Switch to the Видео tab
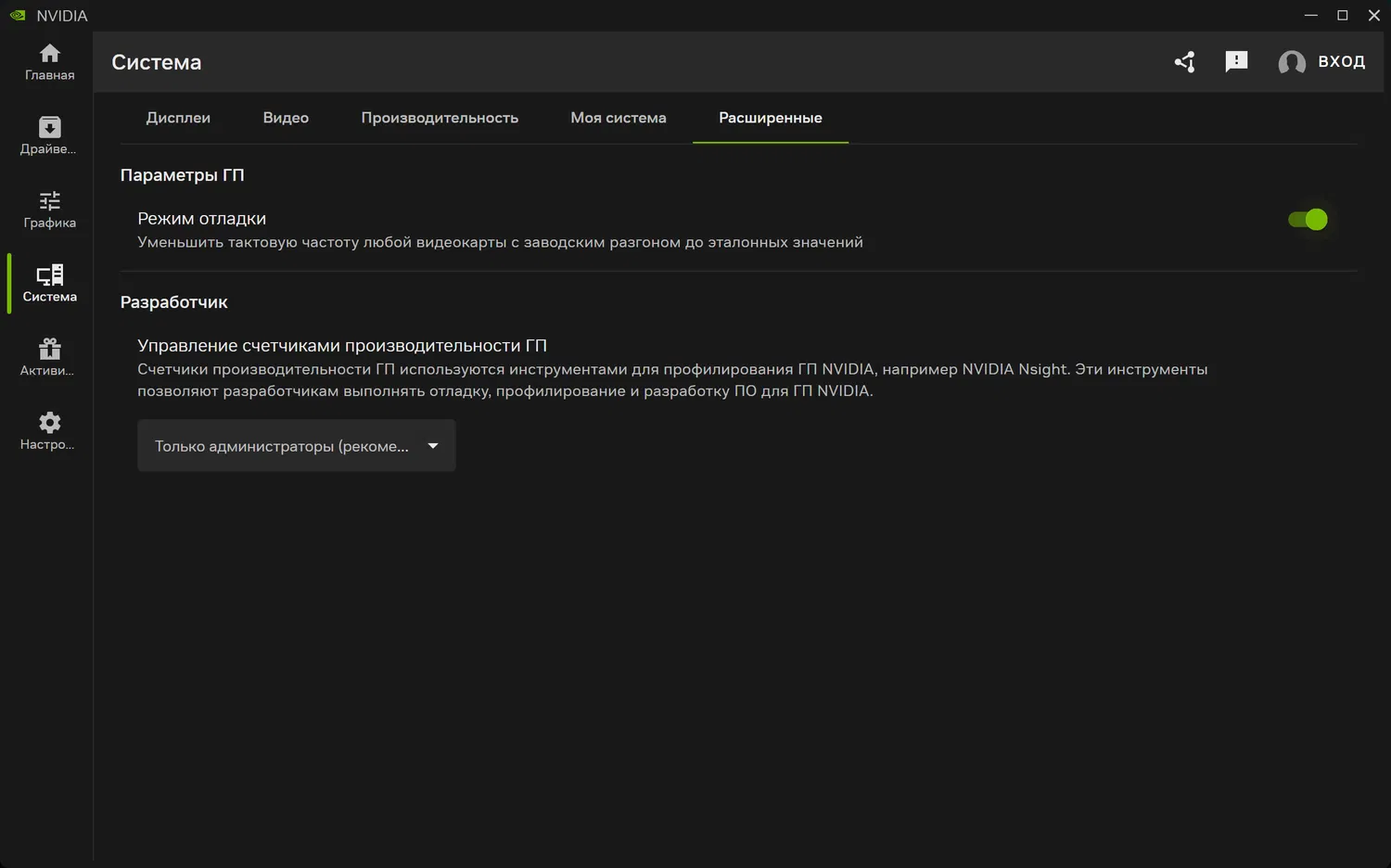Viewport: 1391px width, 868px height. [286, 118]
